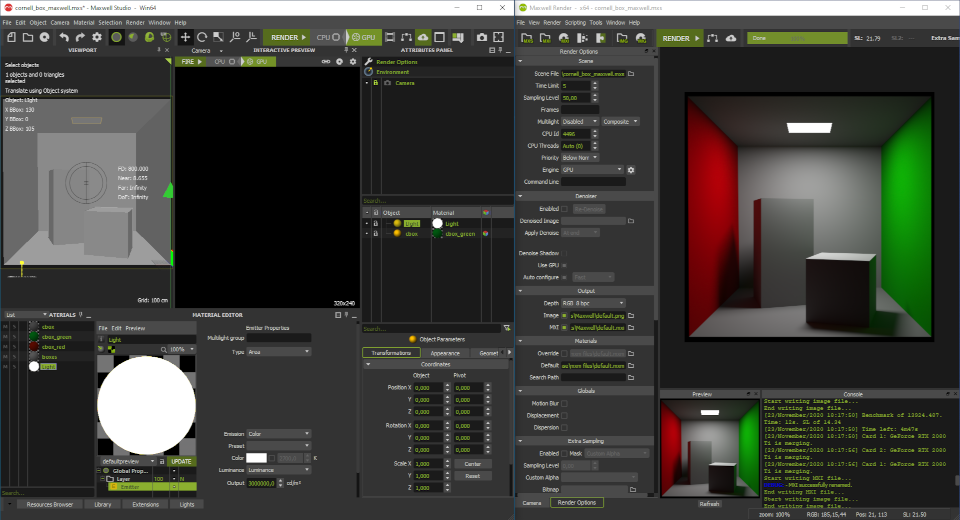The height and width of the screenshot is (520, 960).
Task: Click the RENDER button in Maxwell Studio
Action: [287, 37]
